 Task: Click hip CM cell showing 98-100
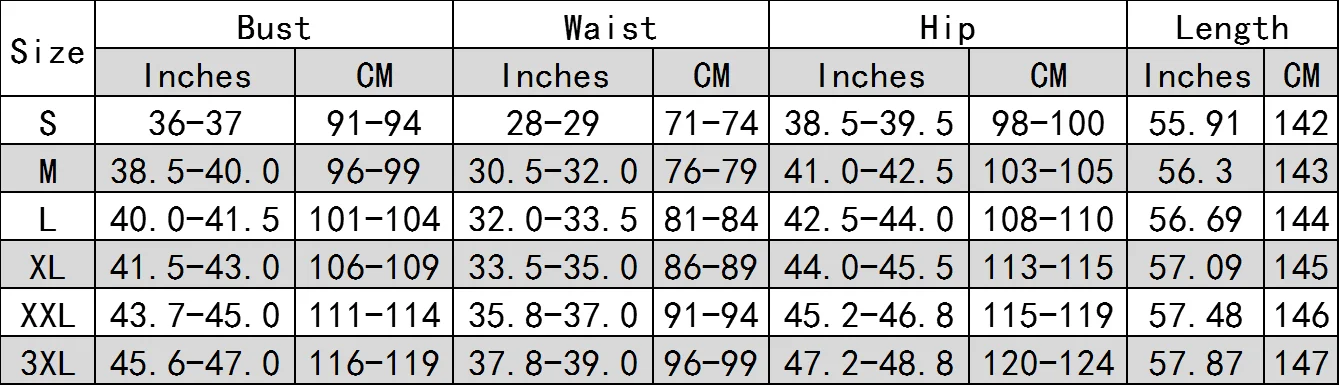tap(1048, 122)
